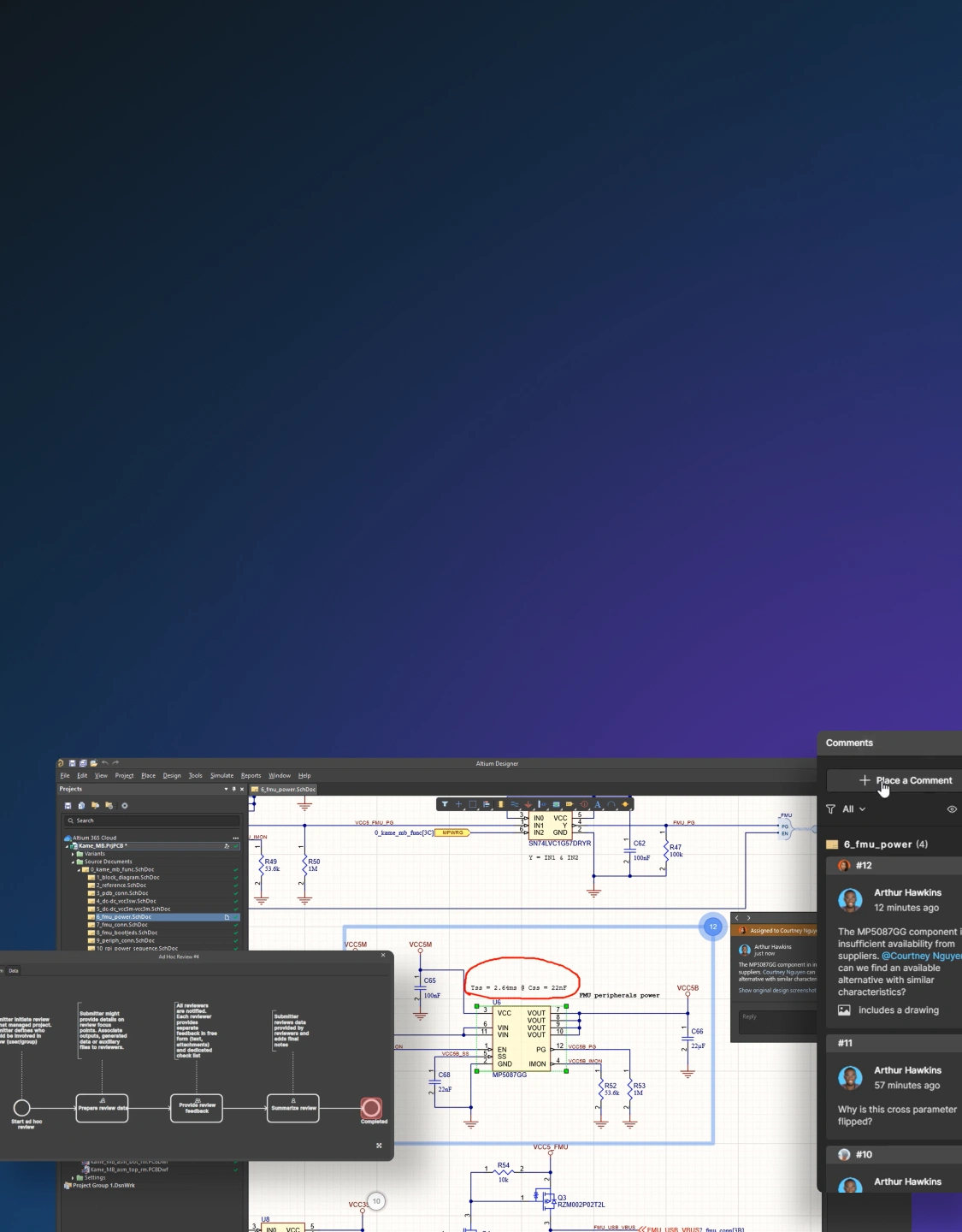Expand the Settings folder in project tree
The image size is (962, 1232).
pyautogui.click(x=73, y=1178)
